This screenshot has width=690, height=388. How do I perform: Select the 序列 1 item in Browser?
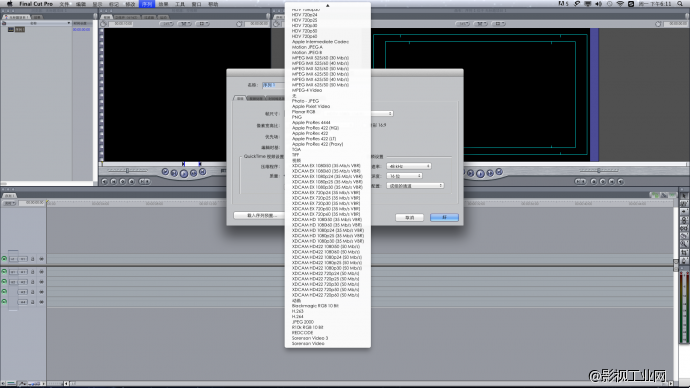tap(20, 29)
